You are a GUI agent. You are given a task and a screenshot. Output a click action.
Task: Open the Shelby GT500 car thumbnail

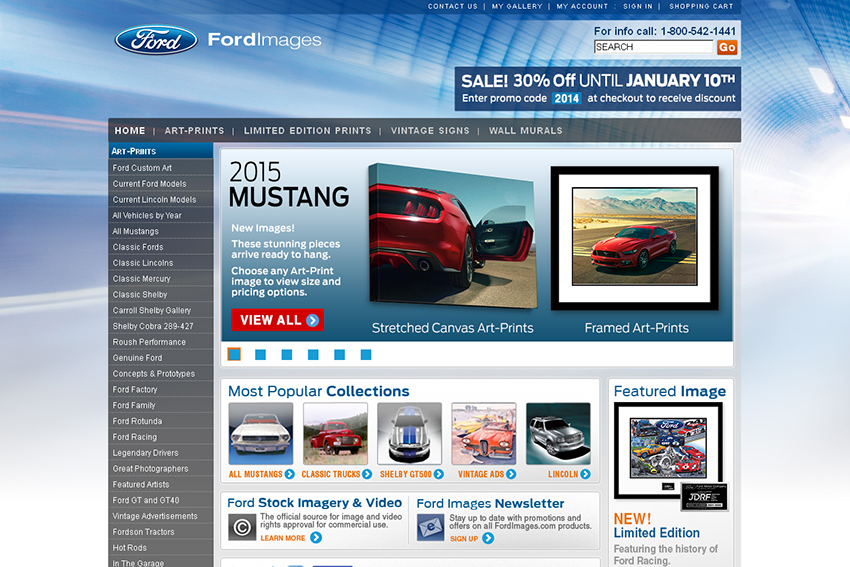tap(409, 434)
